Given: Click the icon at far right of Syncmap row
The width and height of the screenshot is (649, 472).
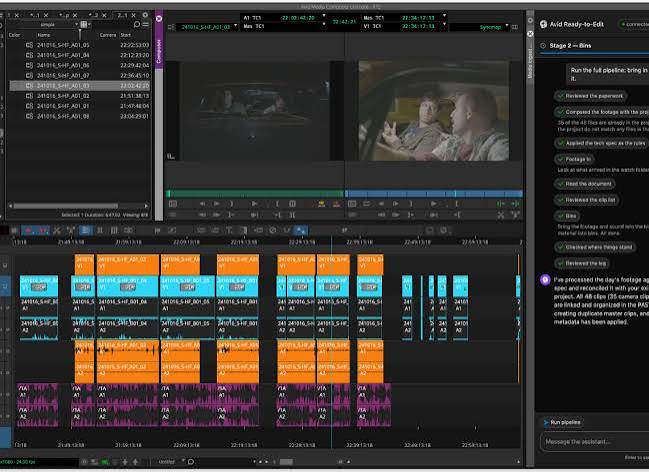Looking at the screenshot, I should tap(515, 27).
